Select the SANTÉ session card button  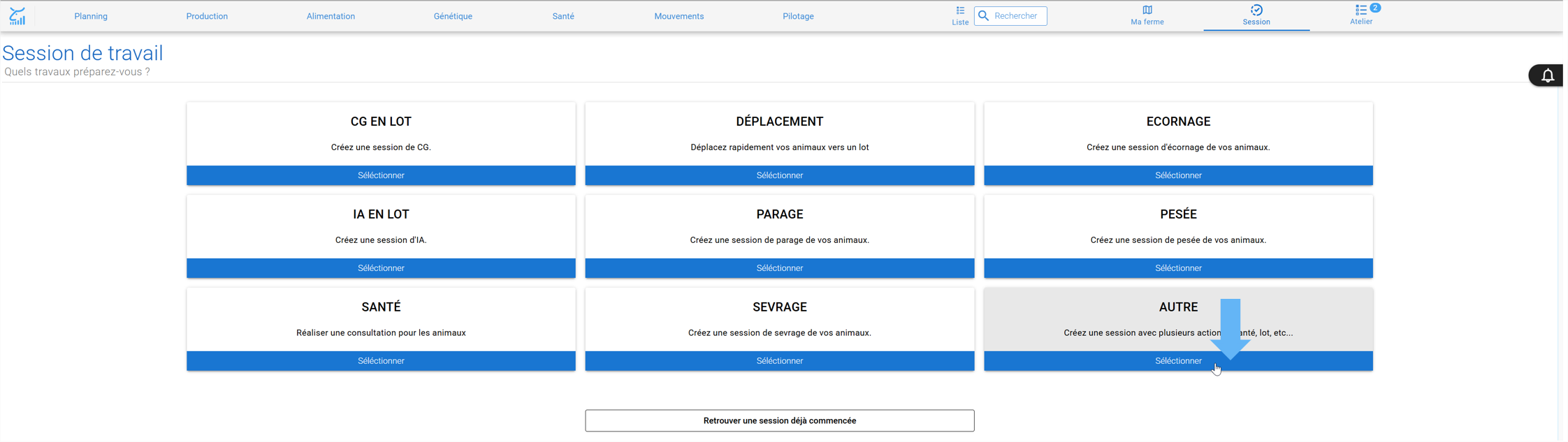pos(381,361)
